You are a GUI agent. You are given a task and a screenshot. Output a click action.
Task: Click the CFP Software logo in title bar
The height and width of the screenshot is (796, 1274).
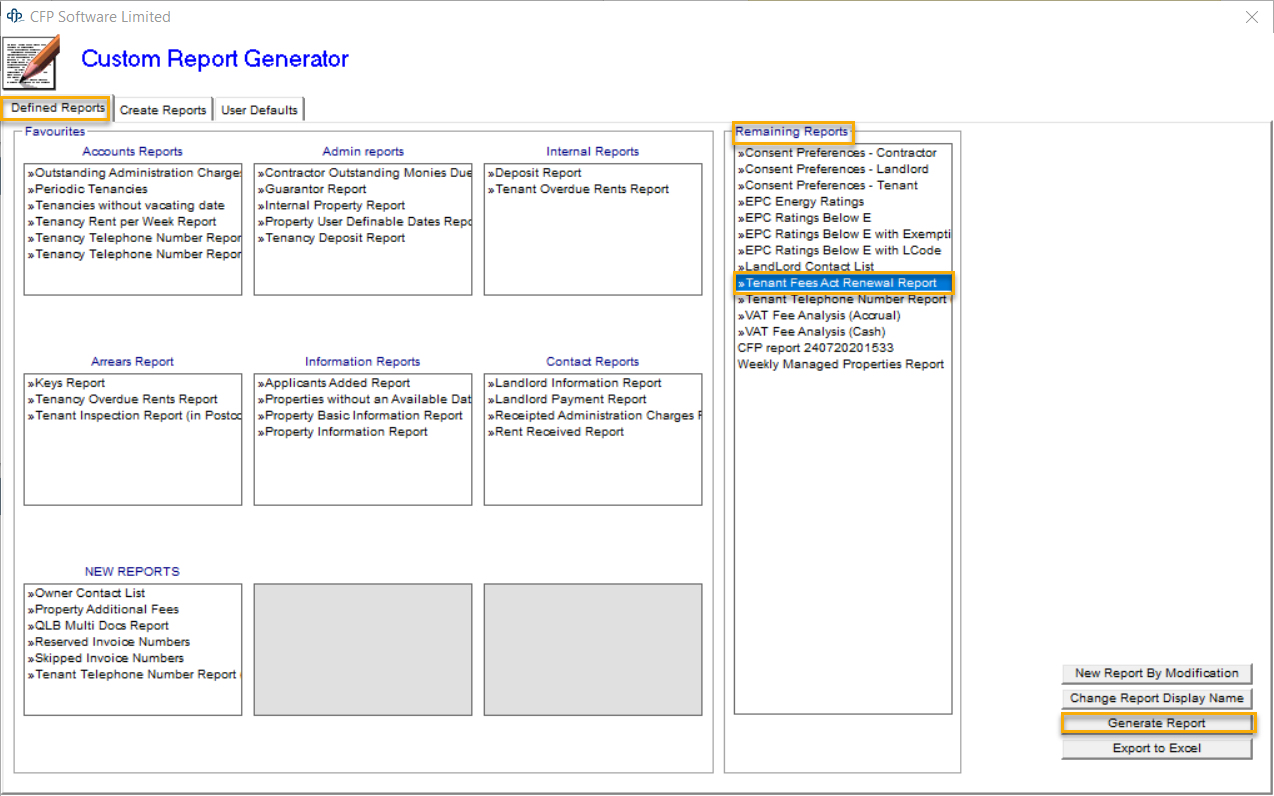[x=15, y=16]
